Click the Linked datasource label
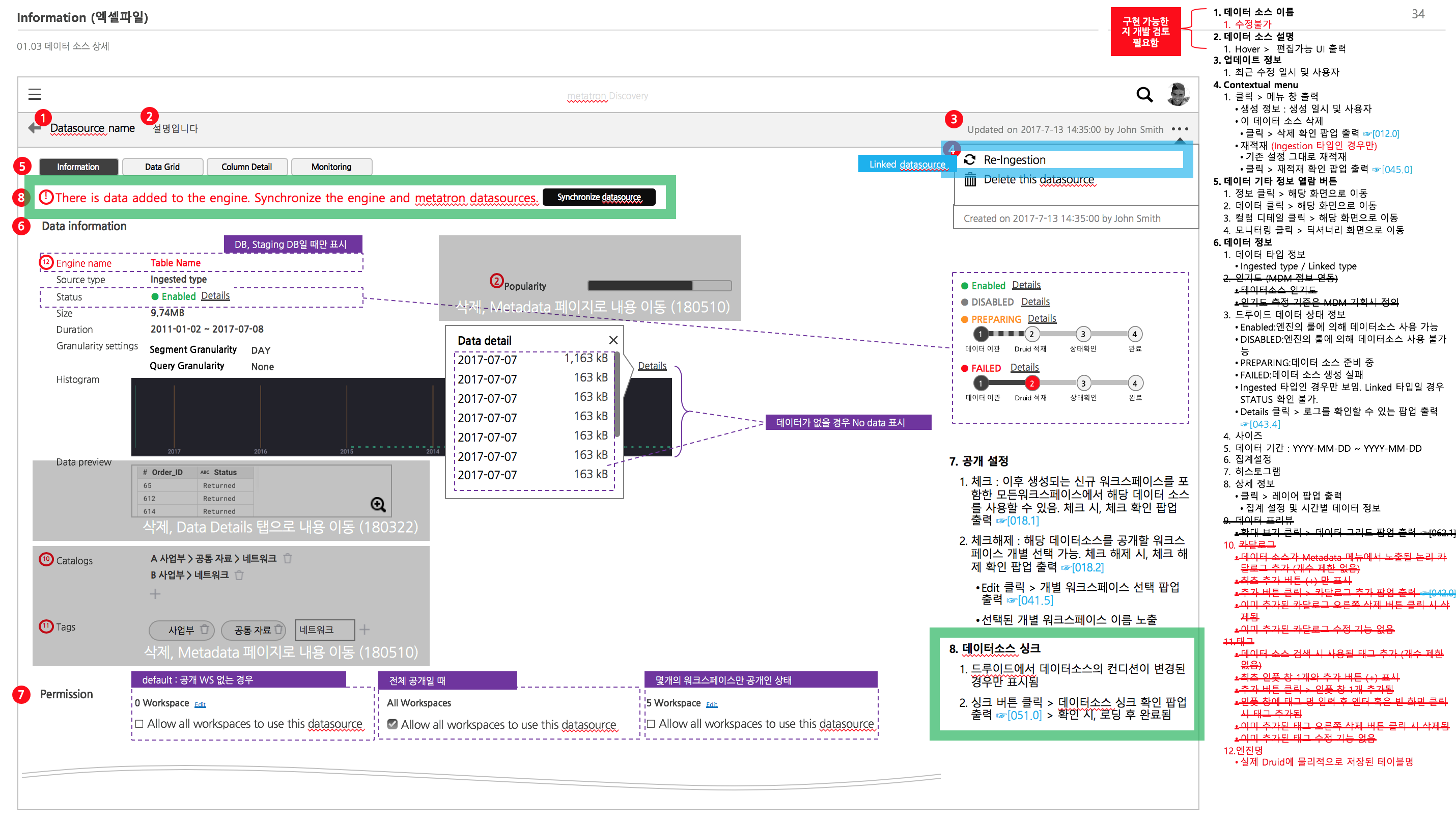Viewport: 1456px width, 819px height. coord(907,164)
